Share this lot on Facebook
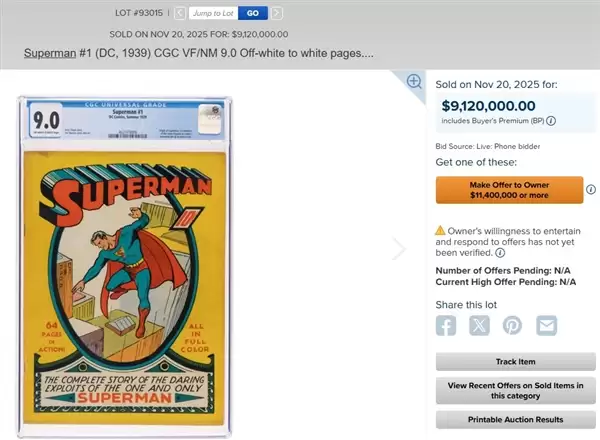The height and width of the screenshot is (440, 600). pos(446,326)
